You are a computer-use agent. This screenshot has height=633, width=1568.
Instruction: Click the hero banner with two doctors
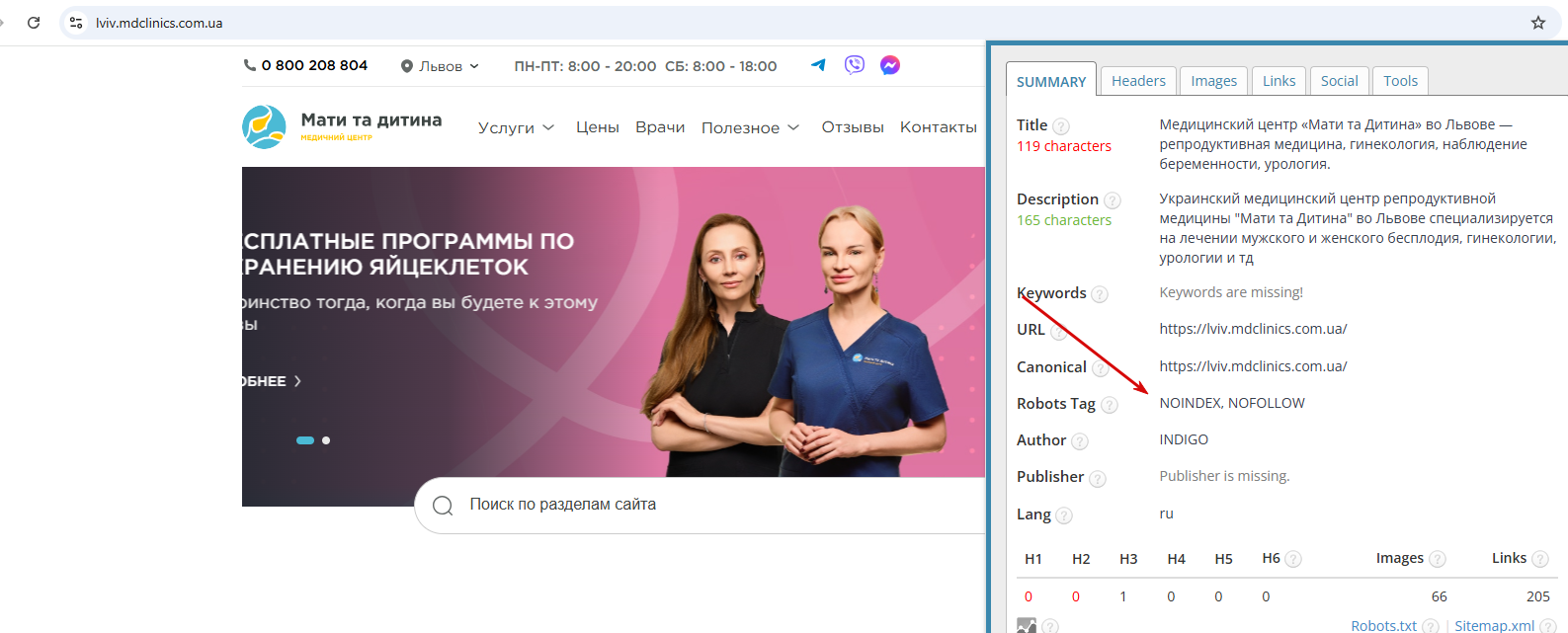[614, 336]
